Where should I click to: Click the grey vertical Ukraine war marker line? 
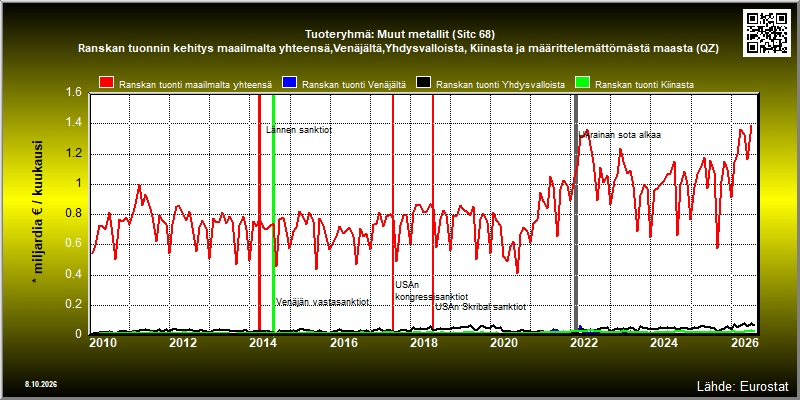point(576,213)
